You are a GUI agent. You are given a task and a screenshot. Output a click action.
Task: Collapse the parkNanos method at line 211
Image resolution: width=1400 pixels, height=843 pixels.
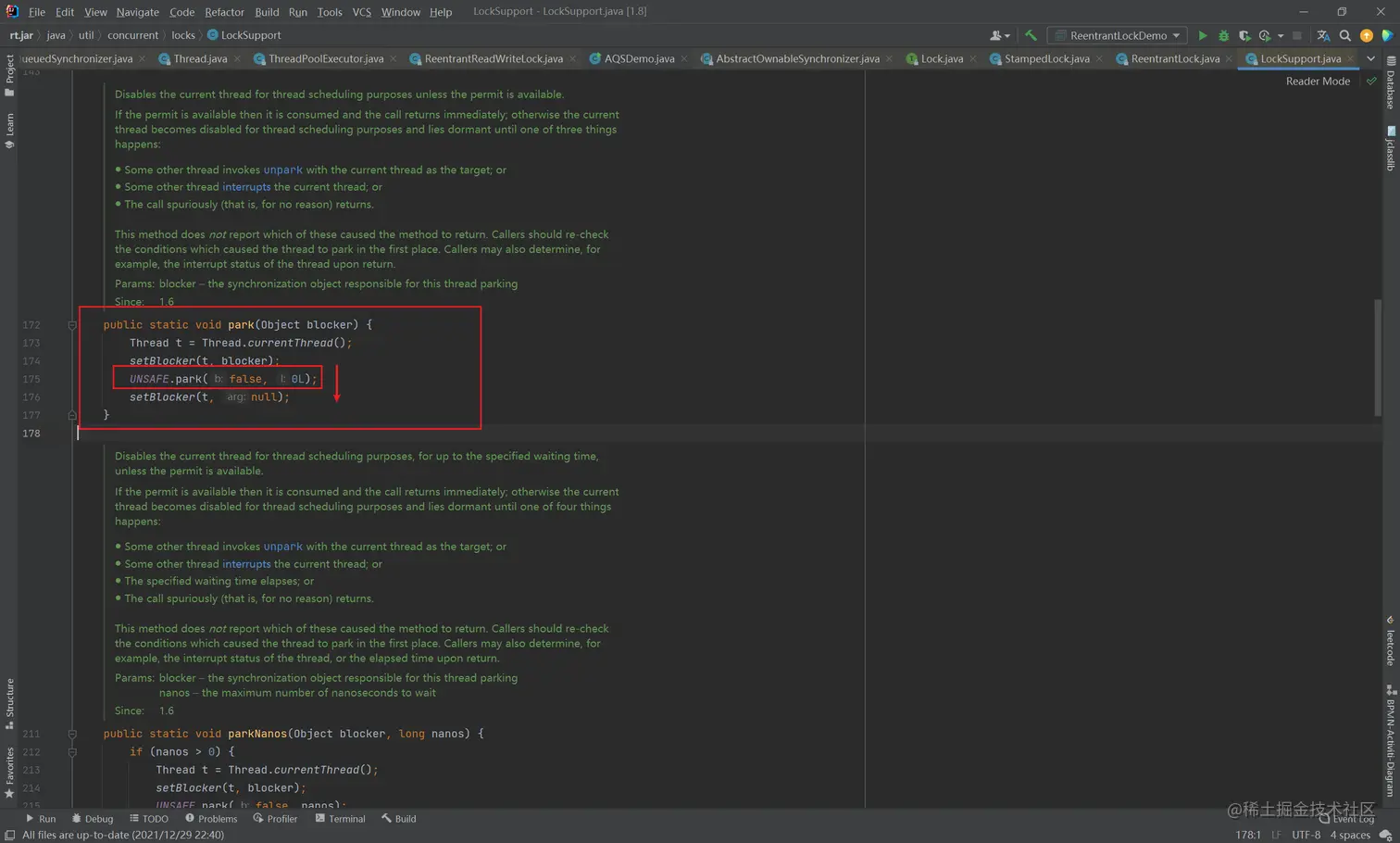[72, 734]
